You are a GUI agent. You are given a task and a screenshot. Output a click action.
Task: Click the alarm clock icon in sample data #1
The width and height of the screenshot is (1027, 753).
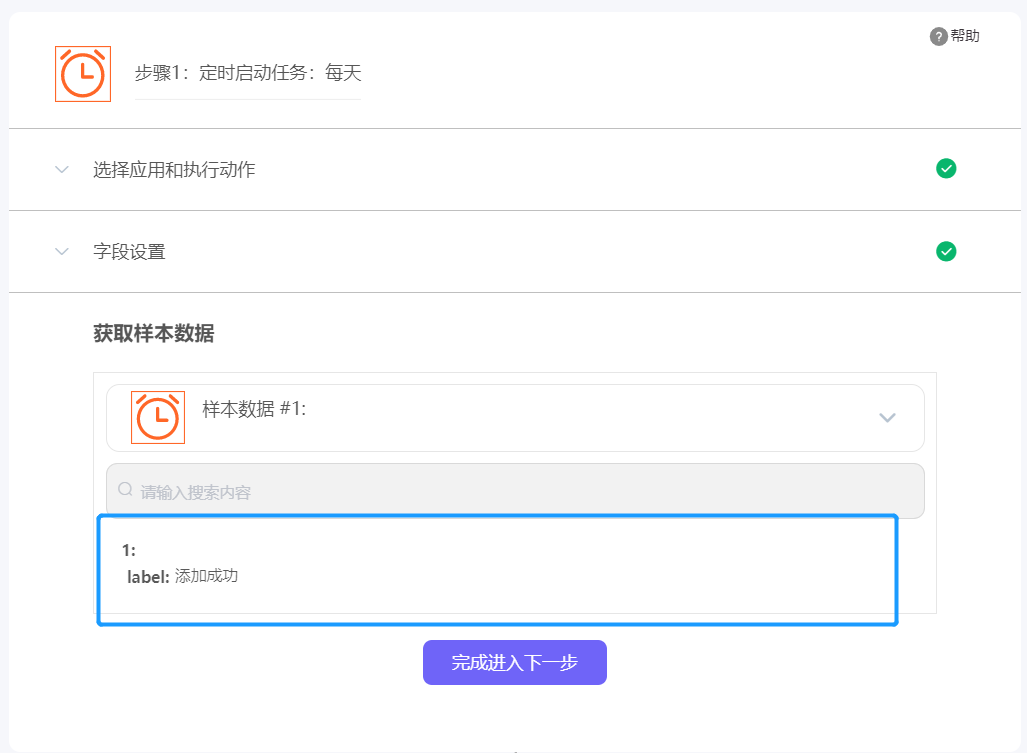[x=158, y=417]
